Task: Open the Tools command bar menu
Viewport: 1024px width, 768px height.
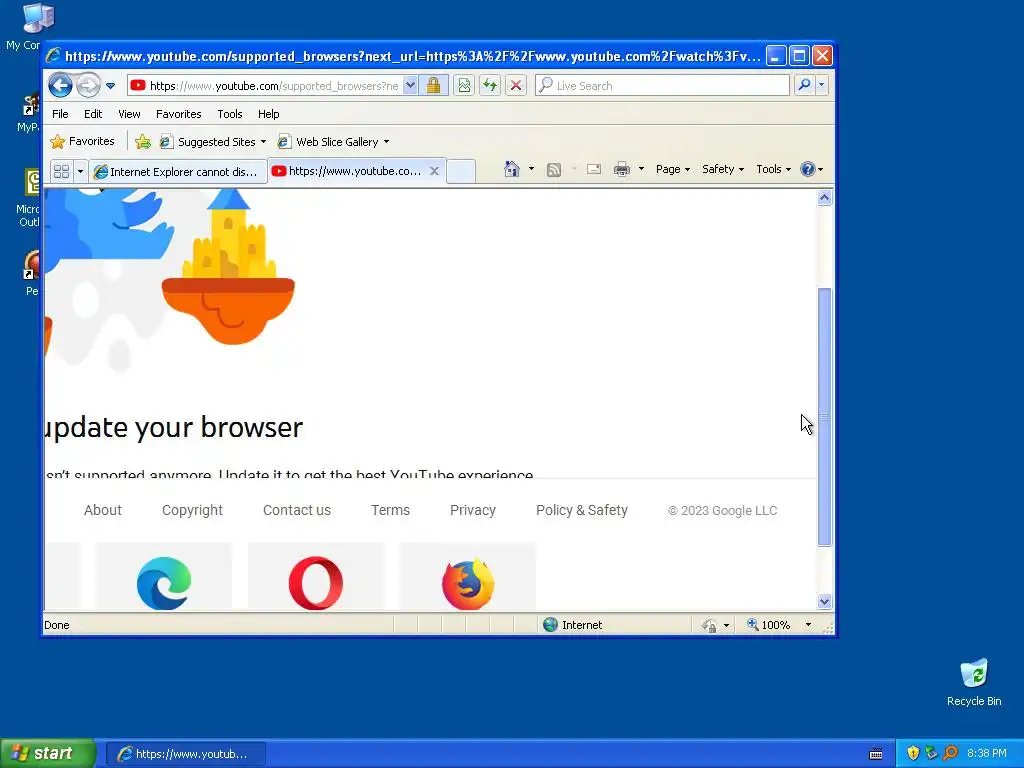Action: 773,169
